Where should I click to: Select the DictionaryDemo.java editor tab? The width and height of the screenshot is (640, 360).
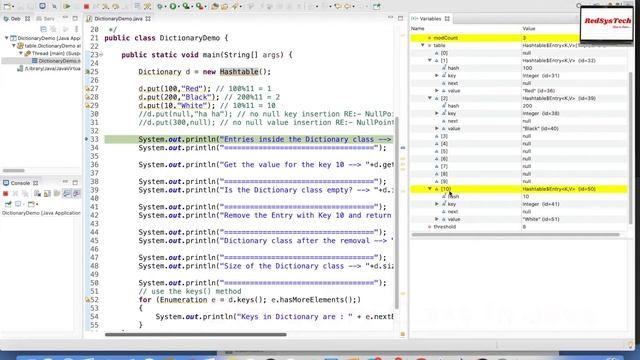118,19
